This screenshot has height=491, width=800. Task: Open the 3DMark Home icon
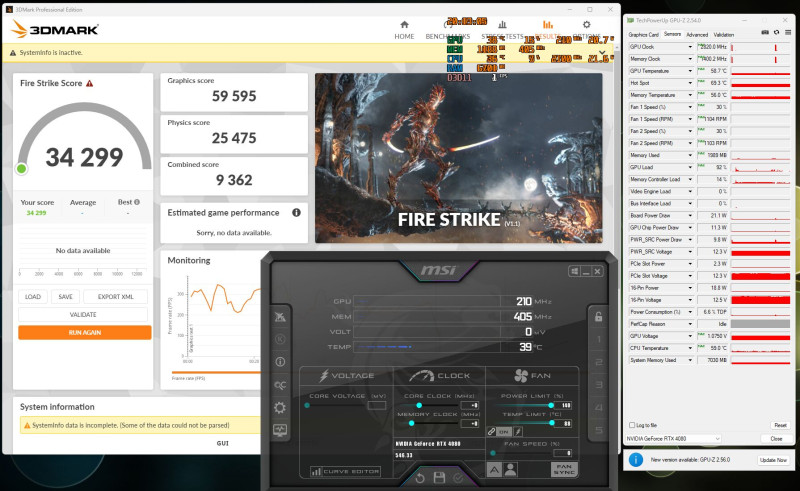(404, 24)
